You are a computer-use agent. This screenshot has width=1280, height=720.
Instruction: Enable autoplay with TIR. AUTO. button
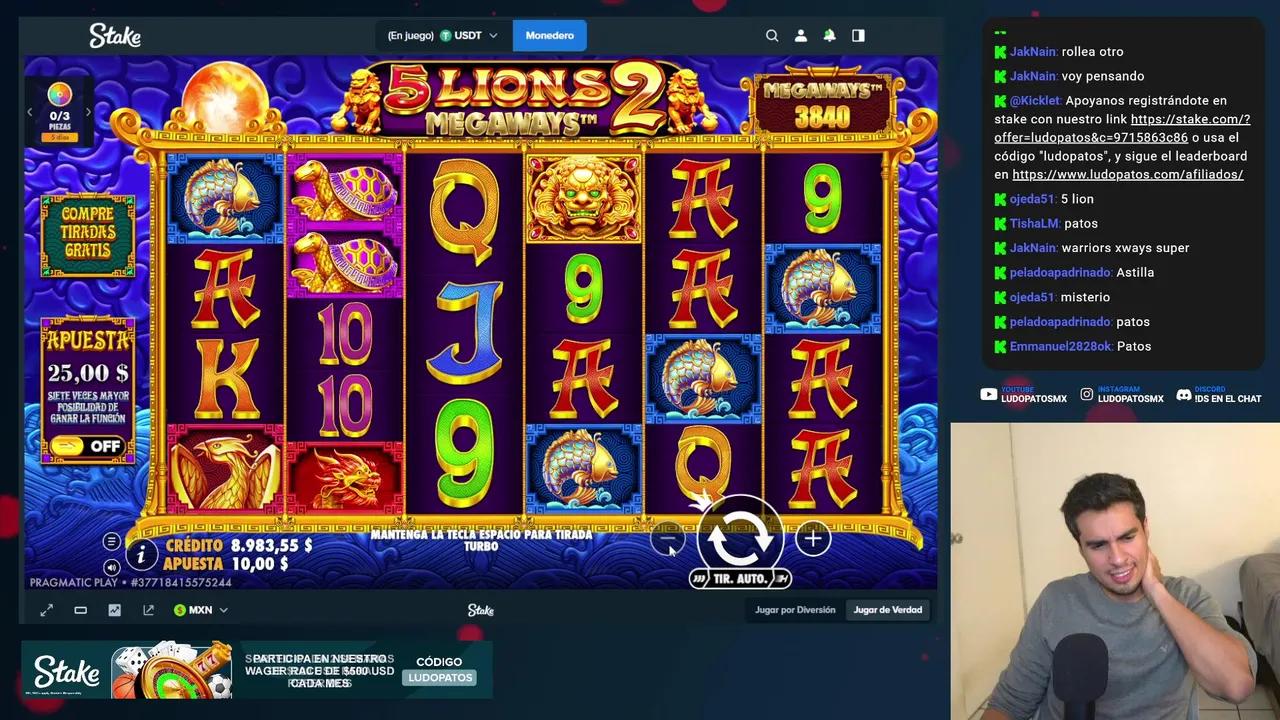point(740,578)
